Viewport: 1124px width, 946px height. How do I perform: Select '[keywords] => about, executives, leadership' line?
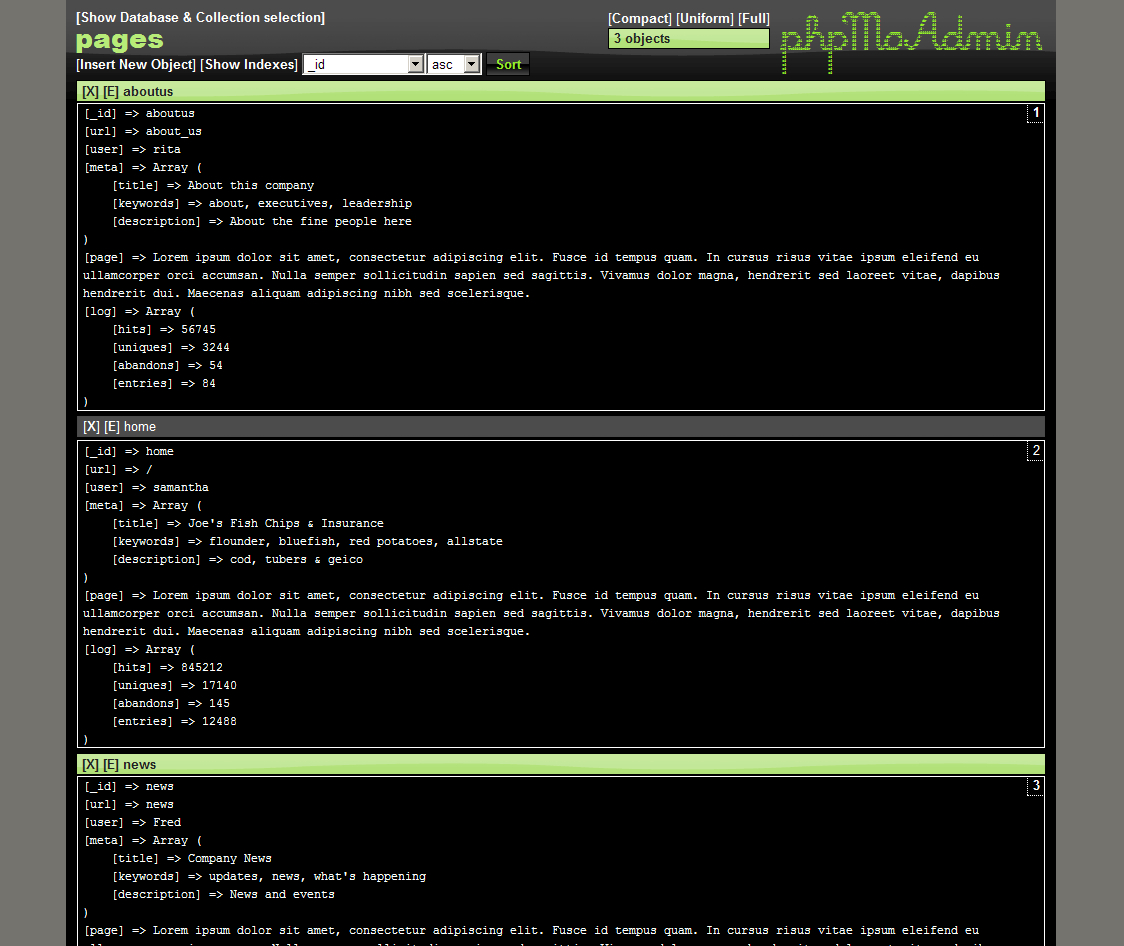[262, 204]
